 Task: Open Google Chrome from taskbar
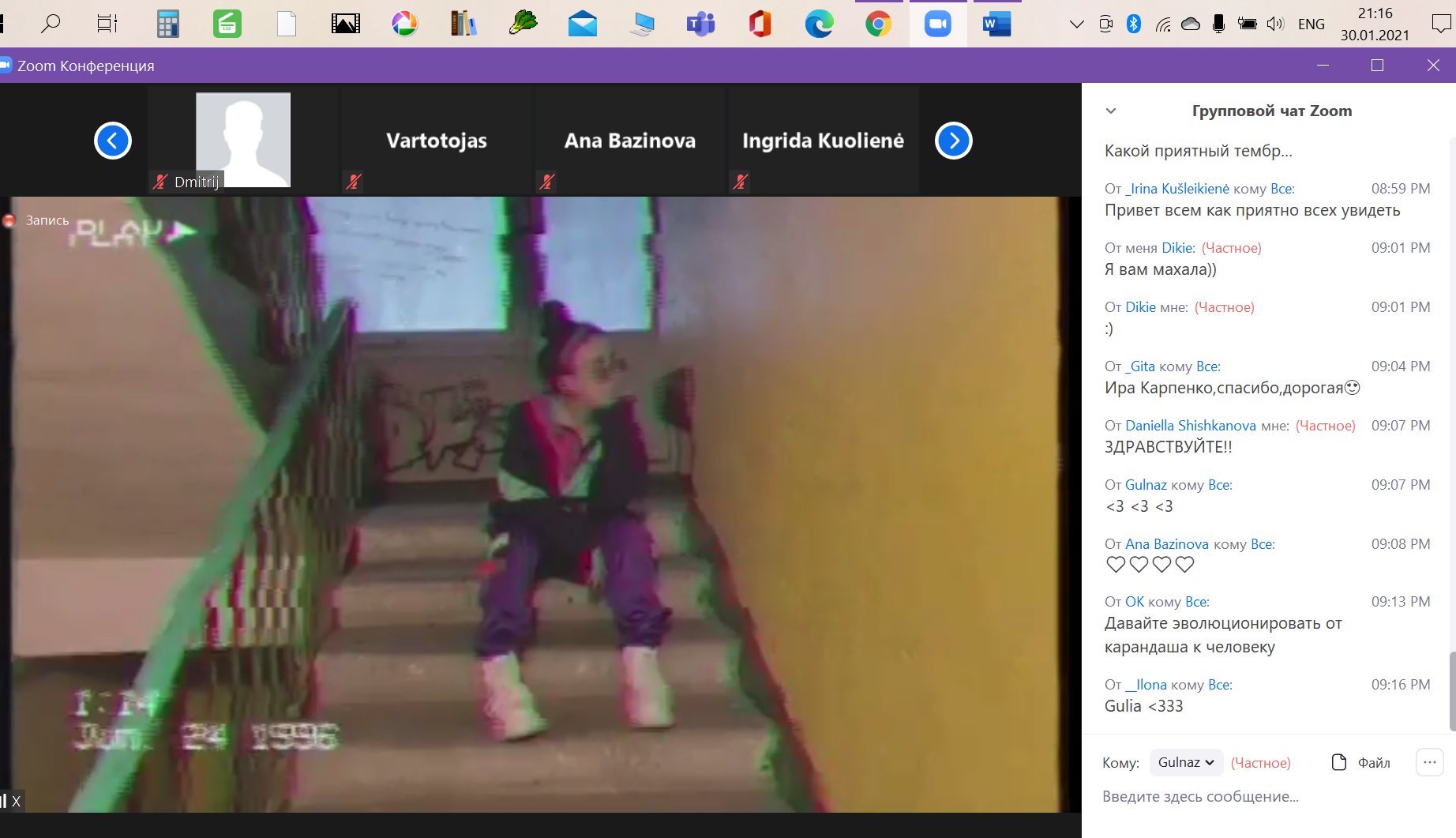pyautogui.click(x=878, y=24)
